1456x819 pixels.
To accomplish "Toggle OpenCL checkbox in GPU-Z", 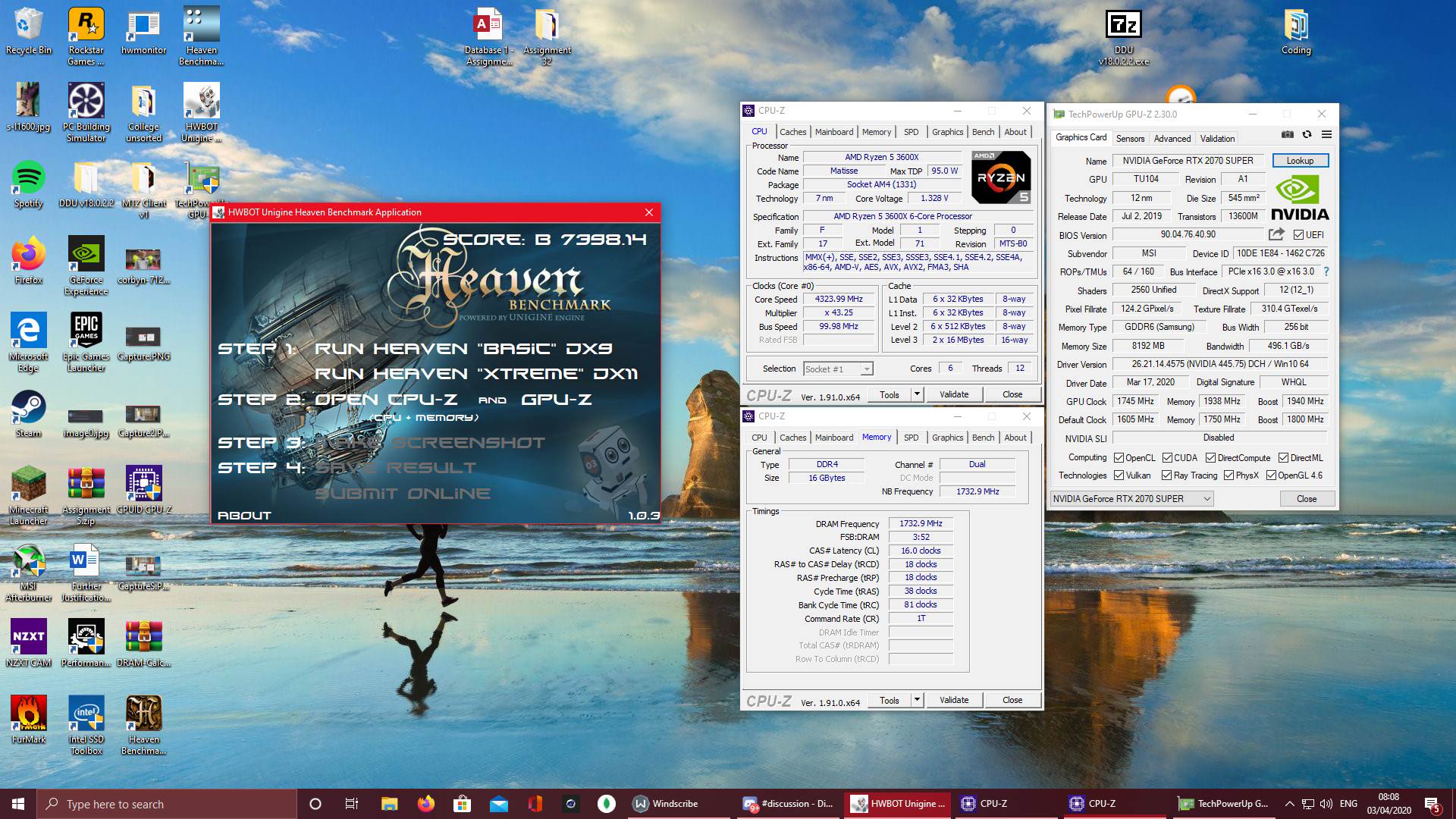I will point(1119,458).
